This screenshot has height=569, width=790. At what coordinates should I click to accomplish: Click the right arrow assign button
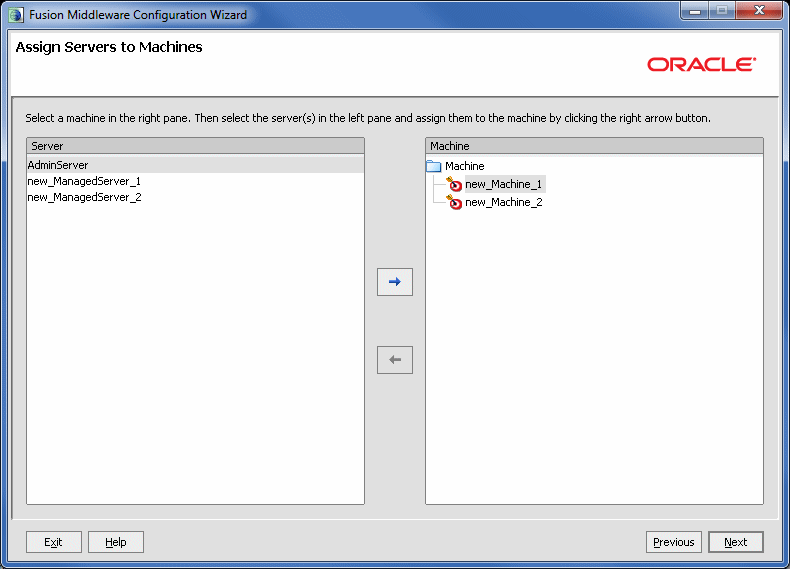pos(394,282)
